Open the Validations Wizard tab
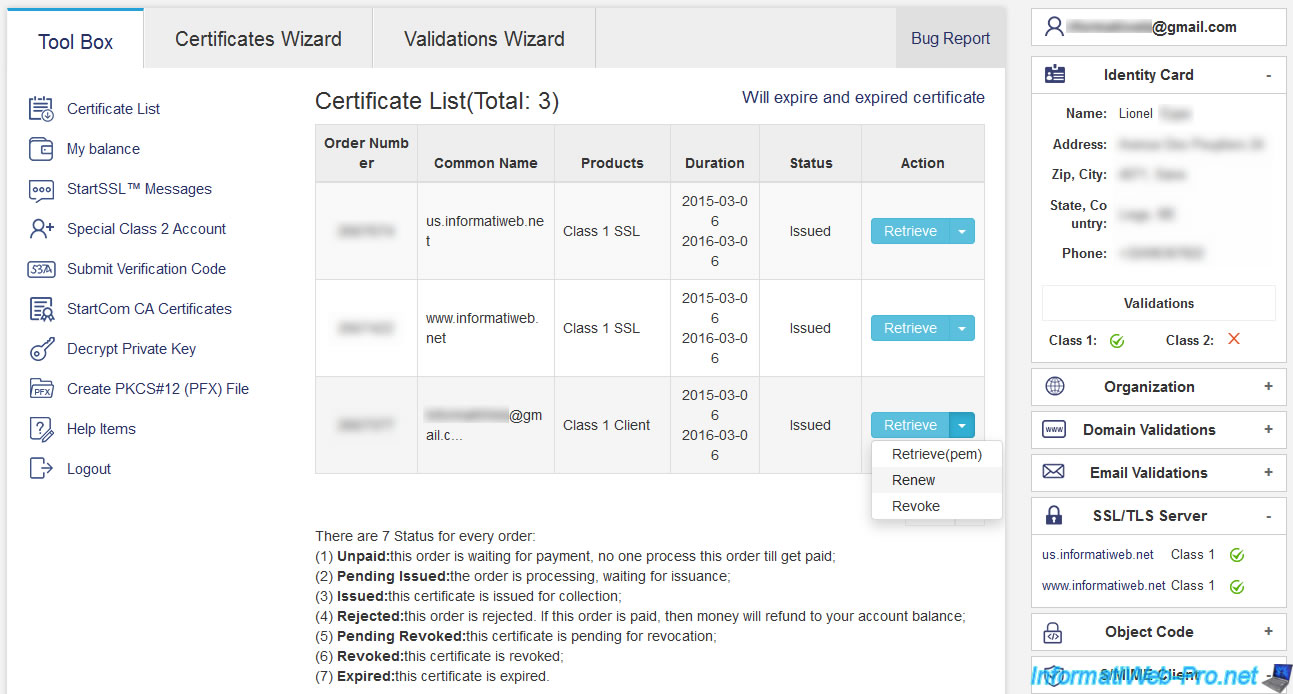Screen dimensions: 1293x694 484,39
